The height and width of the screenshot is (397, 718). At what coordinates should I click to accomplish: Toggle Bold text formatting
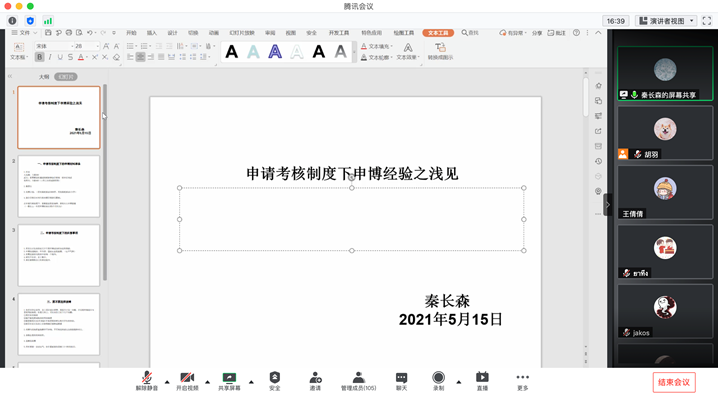point(40,57)
